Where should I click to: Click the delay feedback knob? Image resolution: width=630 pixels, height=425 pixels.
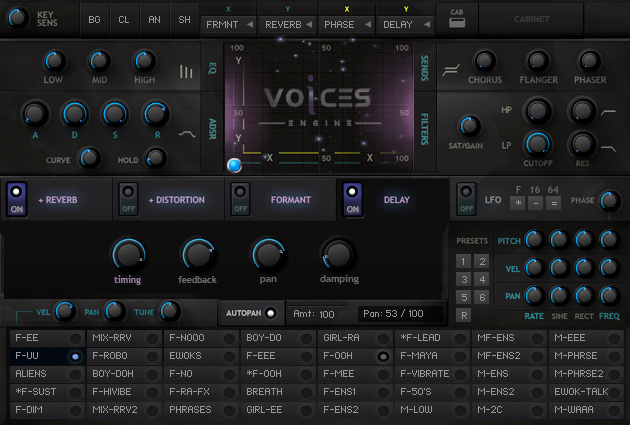click(197, 254)
